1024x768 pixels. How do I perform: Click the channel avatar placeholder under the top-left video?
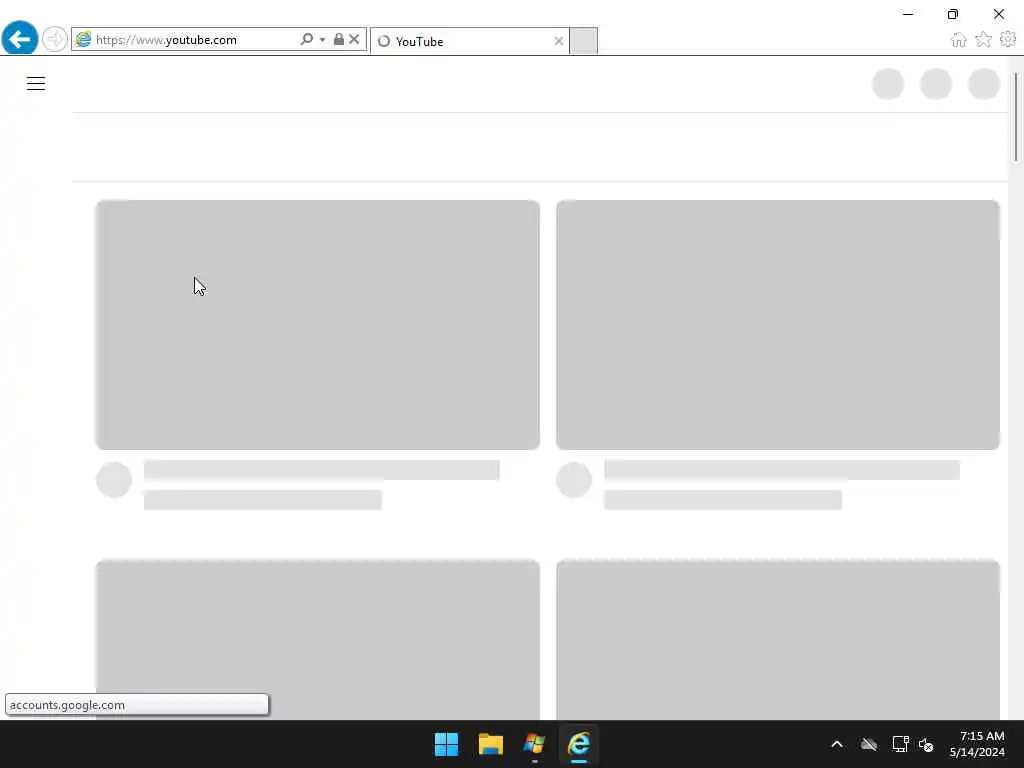click(114, 480)
